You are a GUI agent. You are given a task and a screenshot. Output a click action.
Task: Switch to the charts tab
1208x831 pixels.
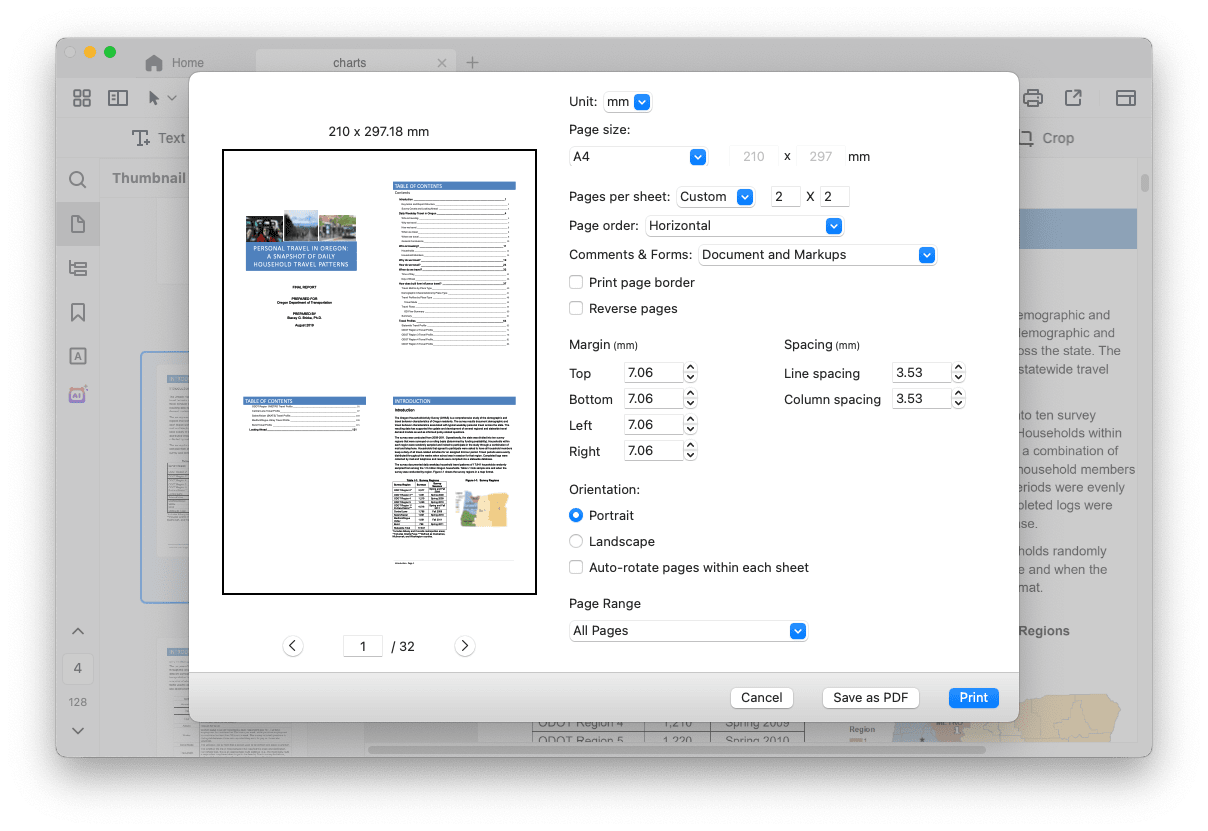349,61
